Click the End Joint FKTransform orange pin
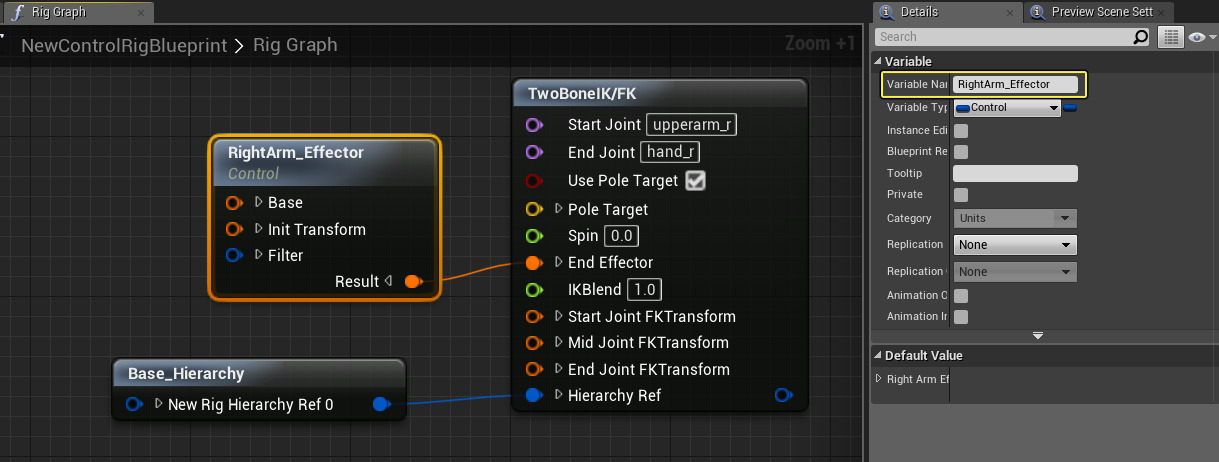 533,369
